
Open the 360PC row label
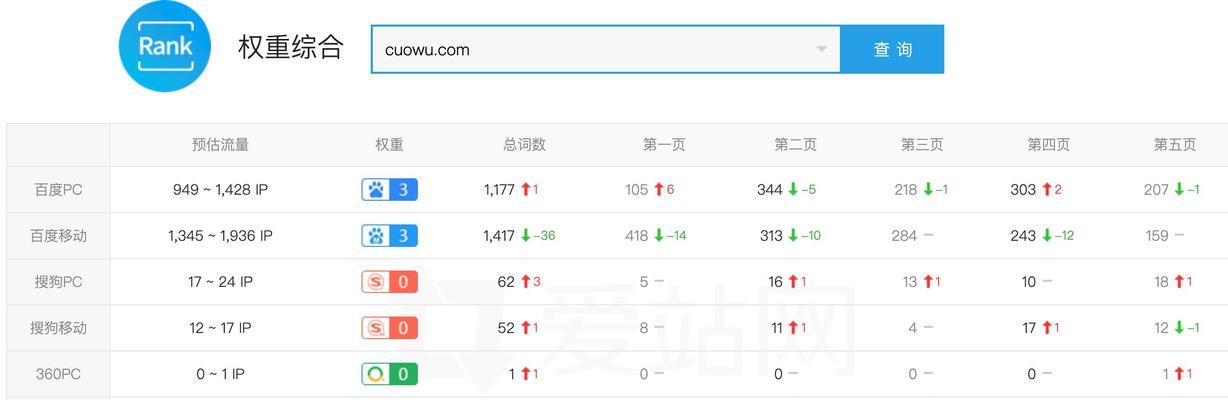click(58, 374)
